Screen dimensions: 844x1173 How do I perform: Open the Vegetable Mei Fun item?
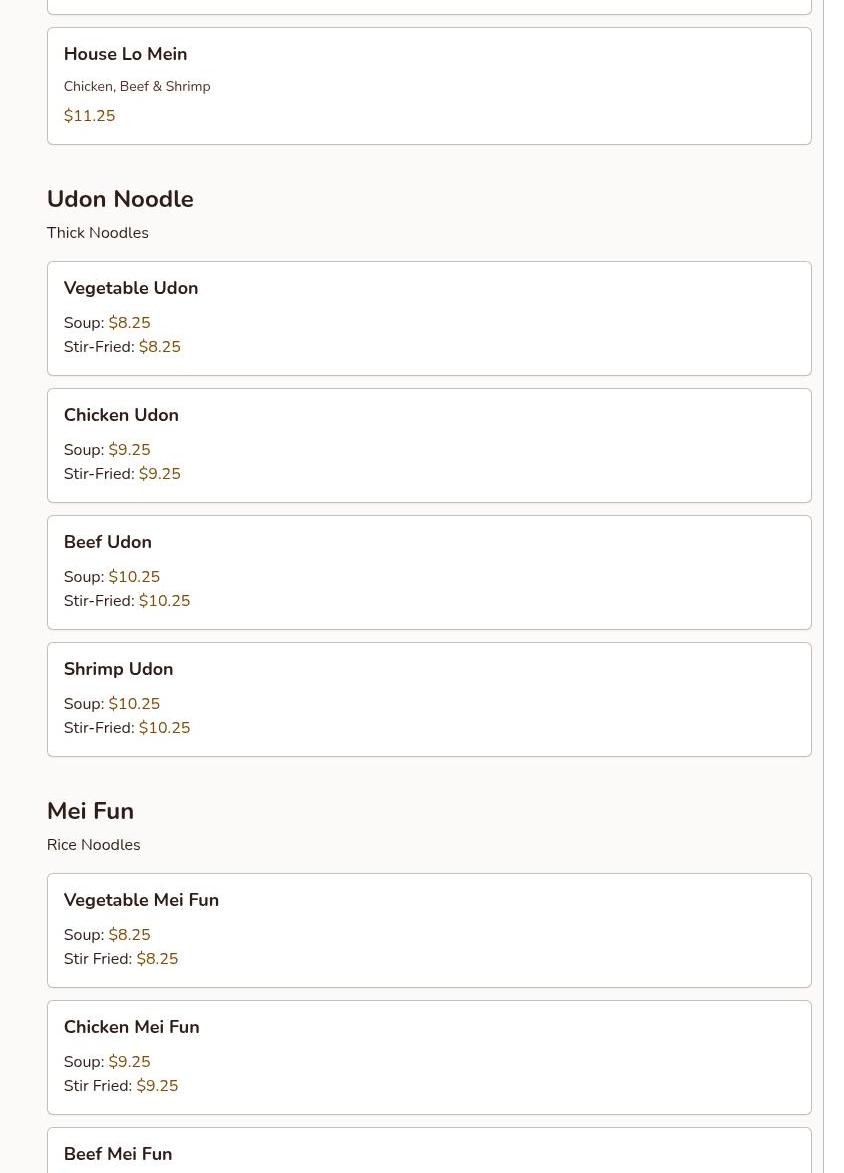(141, 900)
